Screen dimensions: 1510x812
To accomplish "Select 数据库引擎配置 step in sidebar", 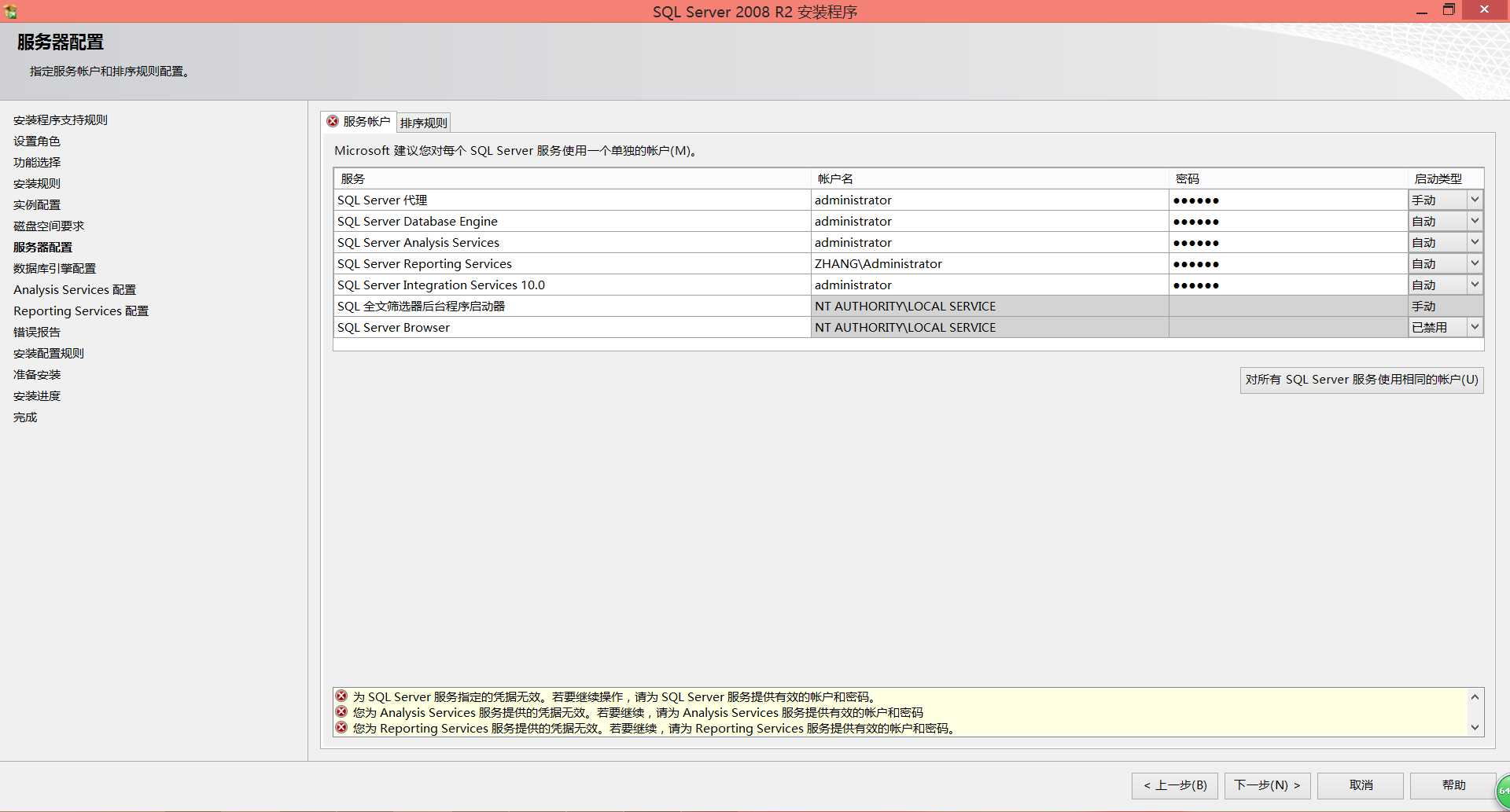I will click(54, 269).
